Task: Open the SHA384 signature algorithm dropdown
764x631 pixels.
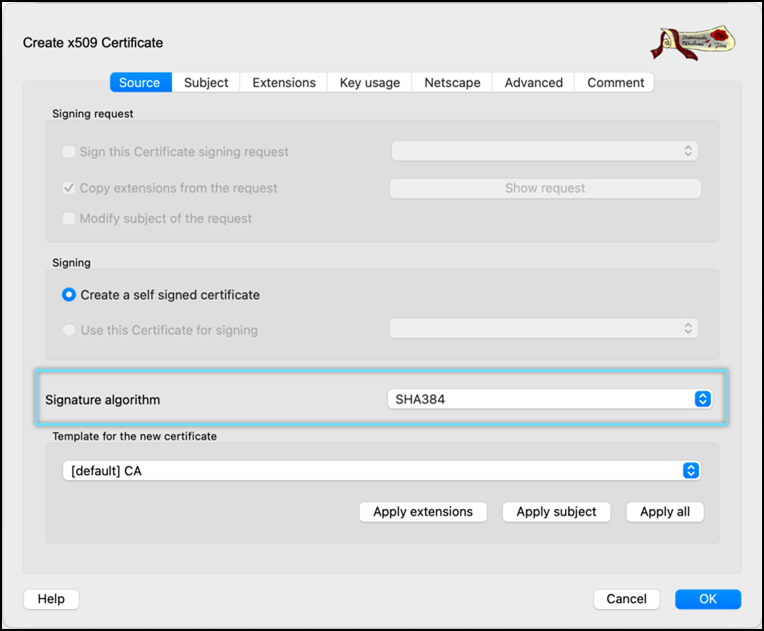Action: tap(549, 399)
